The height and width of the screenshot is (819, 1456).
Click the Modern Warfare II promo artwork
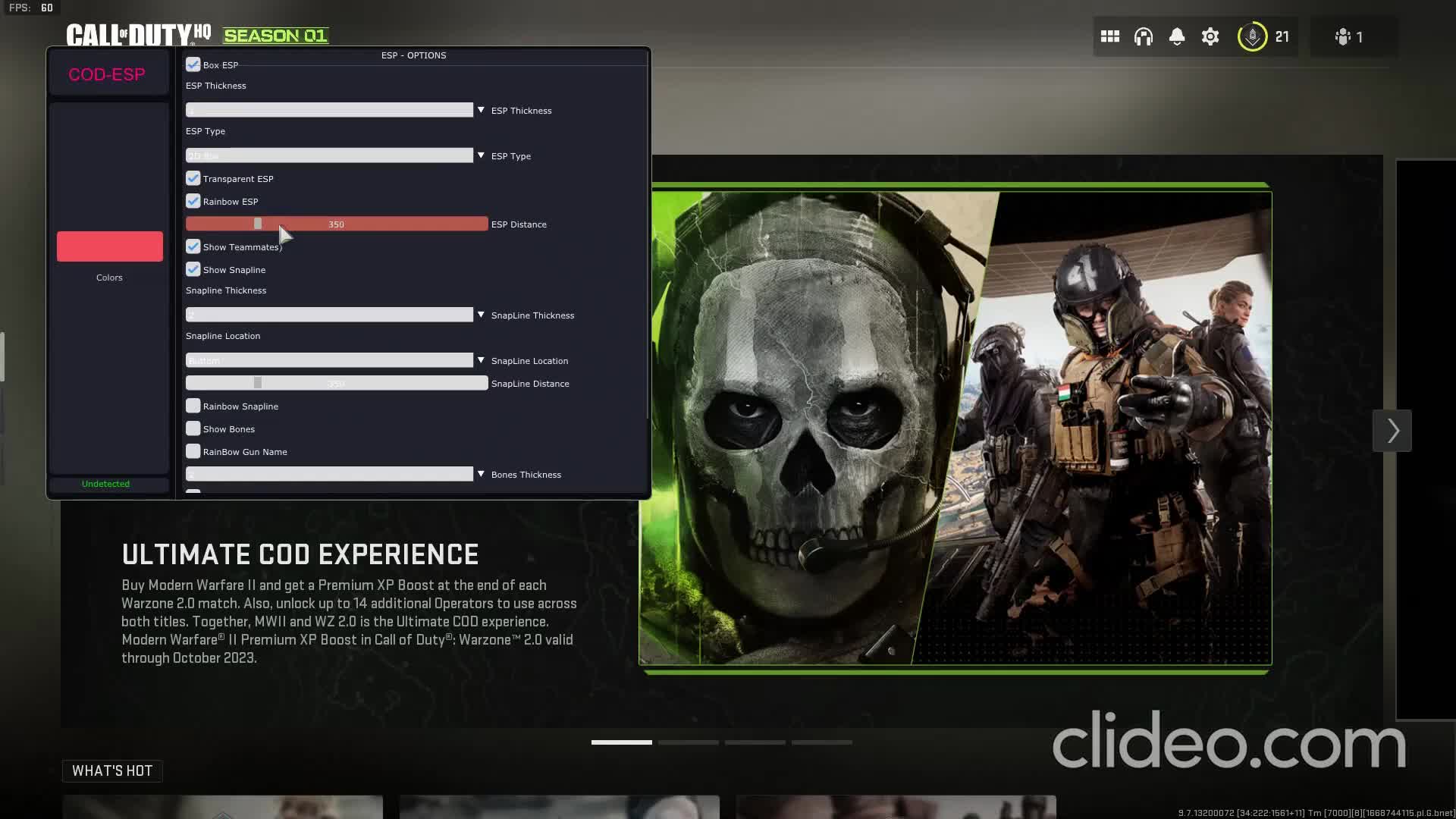click(x=955, y=428)
